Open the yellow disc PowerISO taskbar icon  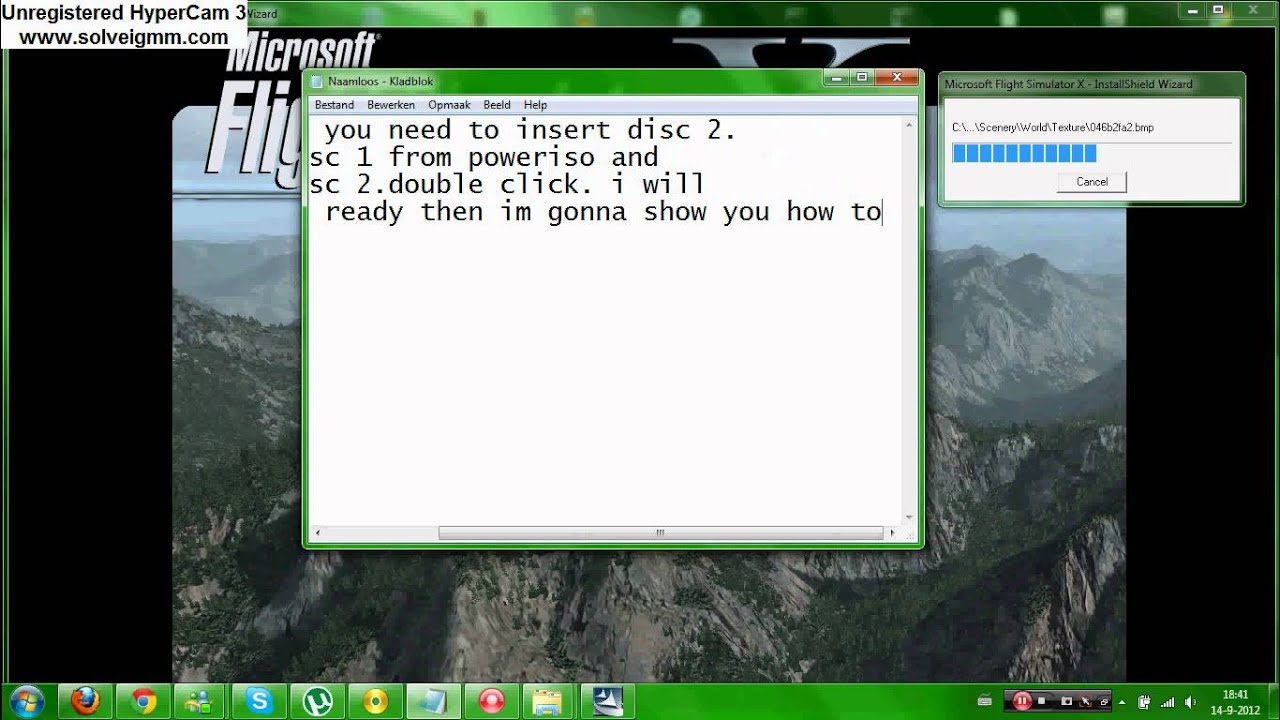[375, 700]
